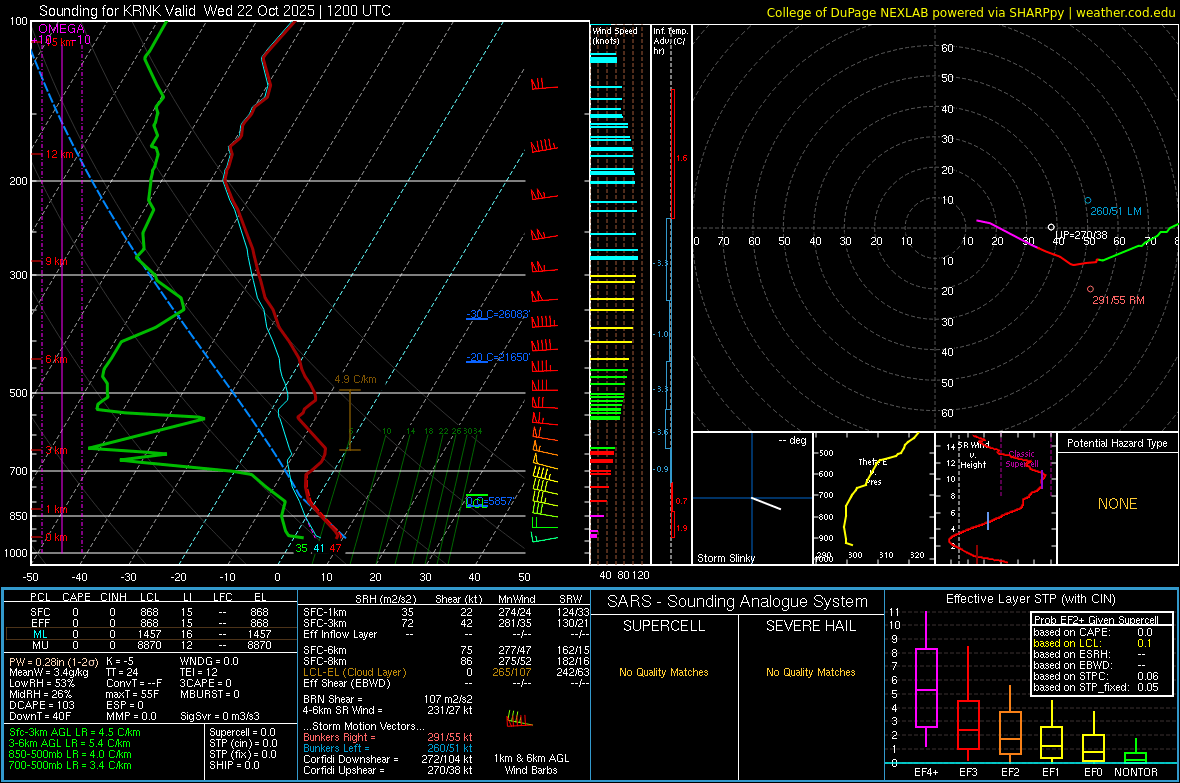Select '700-500mb LR = 3.4 C/km'
This screenshot has height=783, width=1180.
click(x=70, y=765)
